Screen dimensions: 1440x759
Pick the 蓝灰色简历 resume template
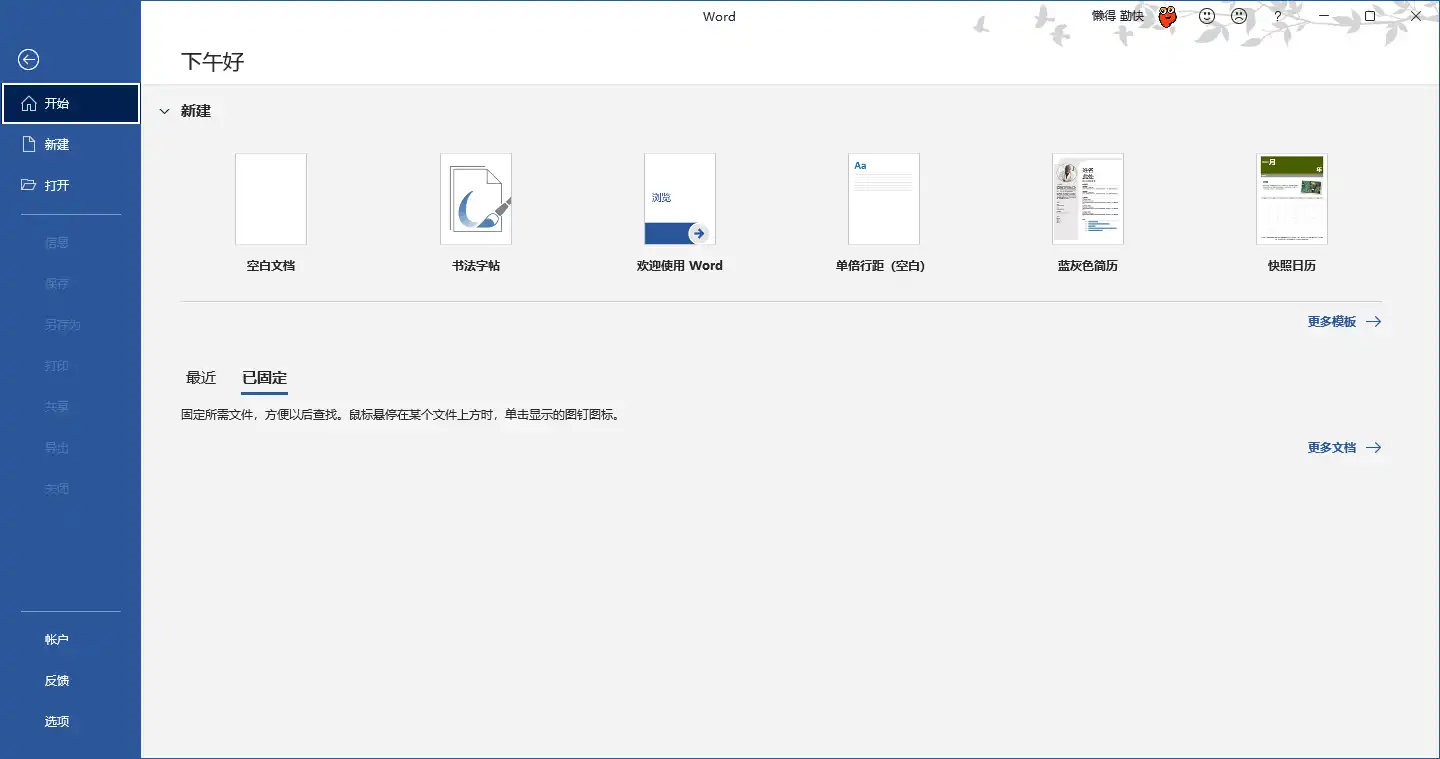coord(1088,199)
